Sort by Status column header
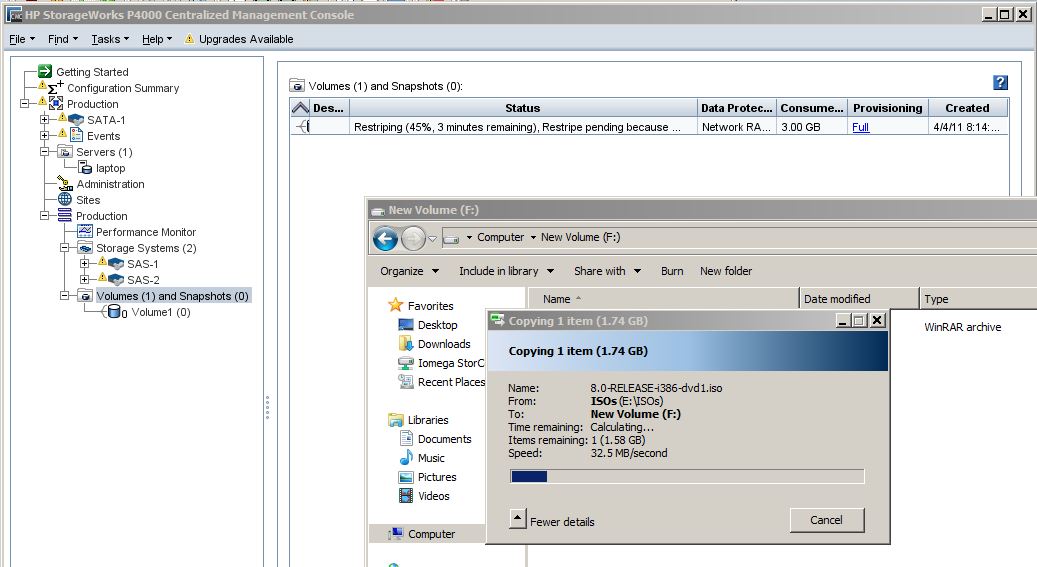This screenshot has width=1037, height=567. pos(522,108)
